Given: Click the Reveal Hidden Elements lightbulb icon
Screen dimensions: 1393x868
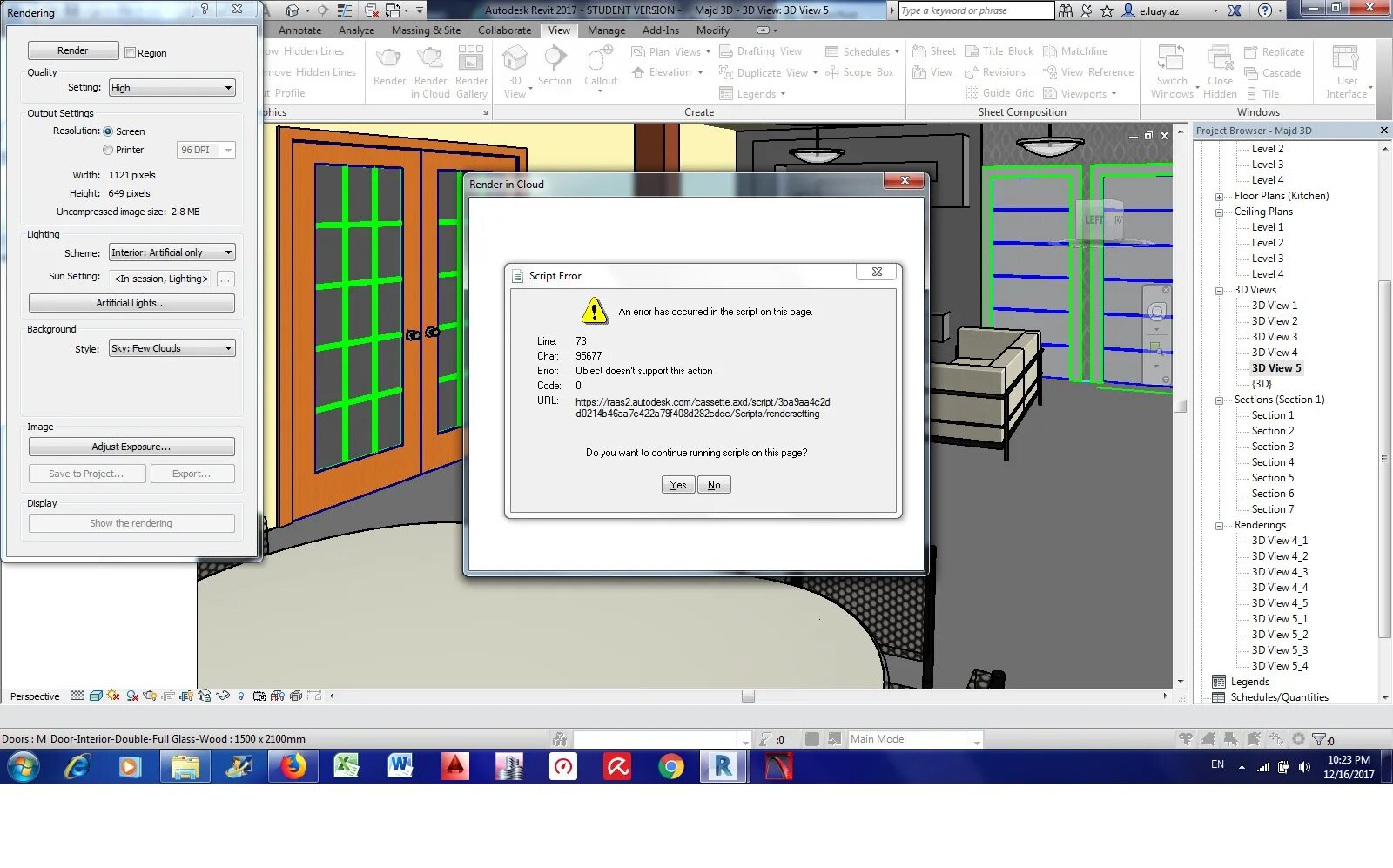Looking at the screenshot, I should (x=241, y=696).
